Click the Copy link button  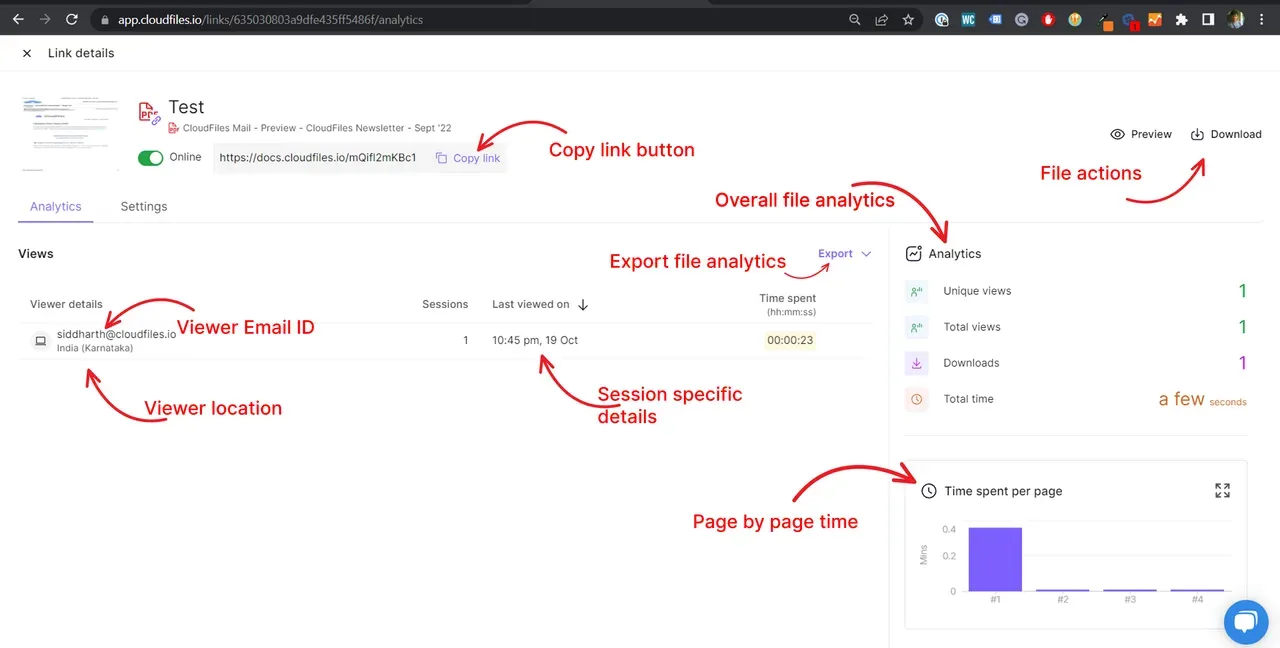[468, 158]
